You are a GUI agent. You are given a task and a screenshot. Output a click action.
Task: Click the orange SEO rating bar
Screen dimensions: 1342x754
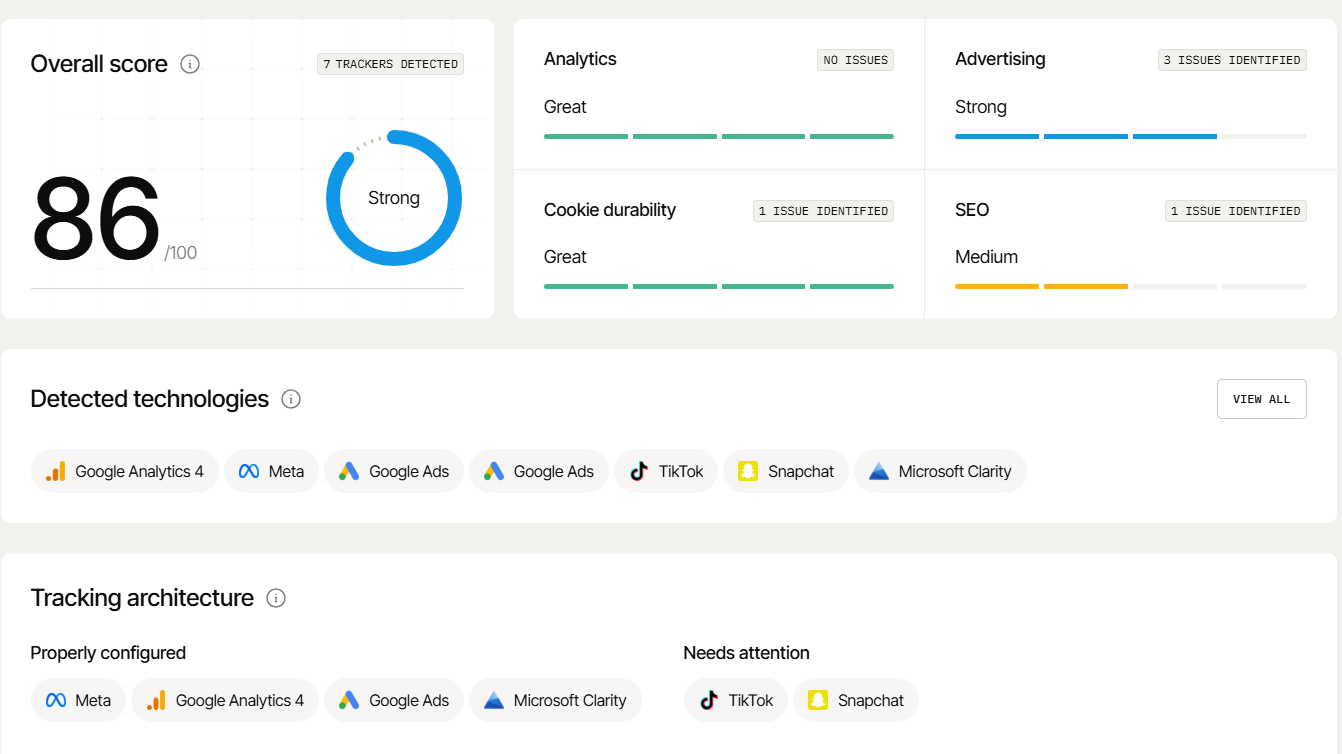1041,286
